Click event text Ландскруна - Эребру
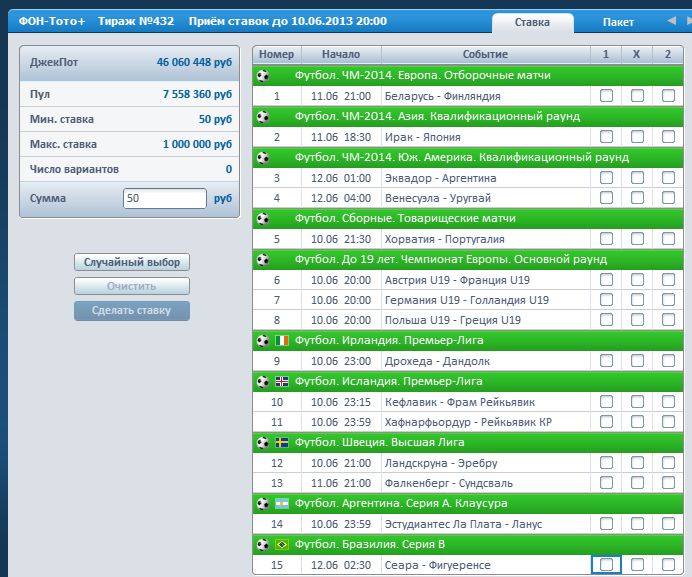 (x=441, y=463)
